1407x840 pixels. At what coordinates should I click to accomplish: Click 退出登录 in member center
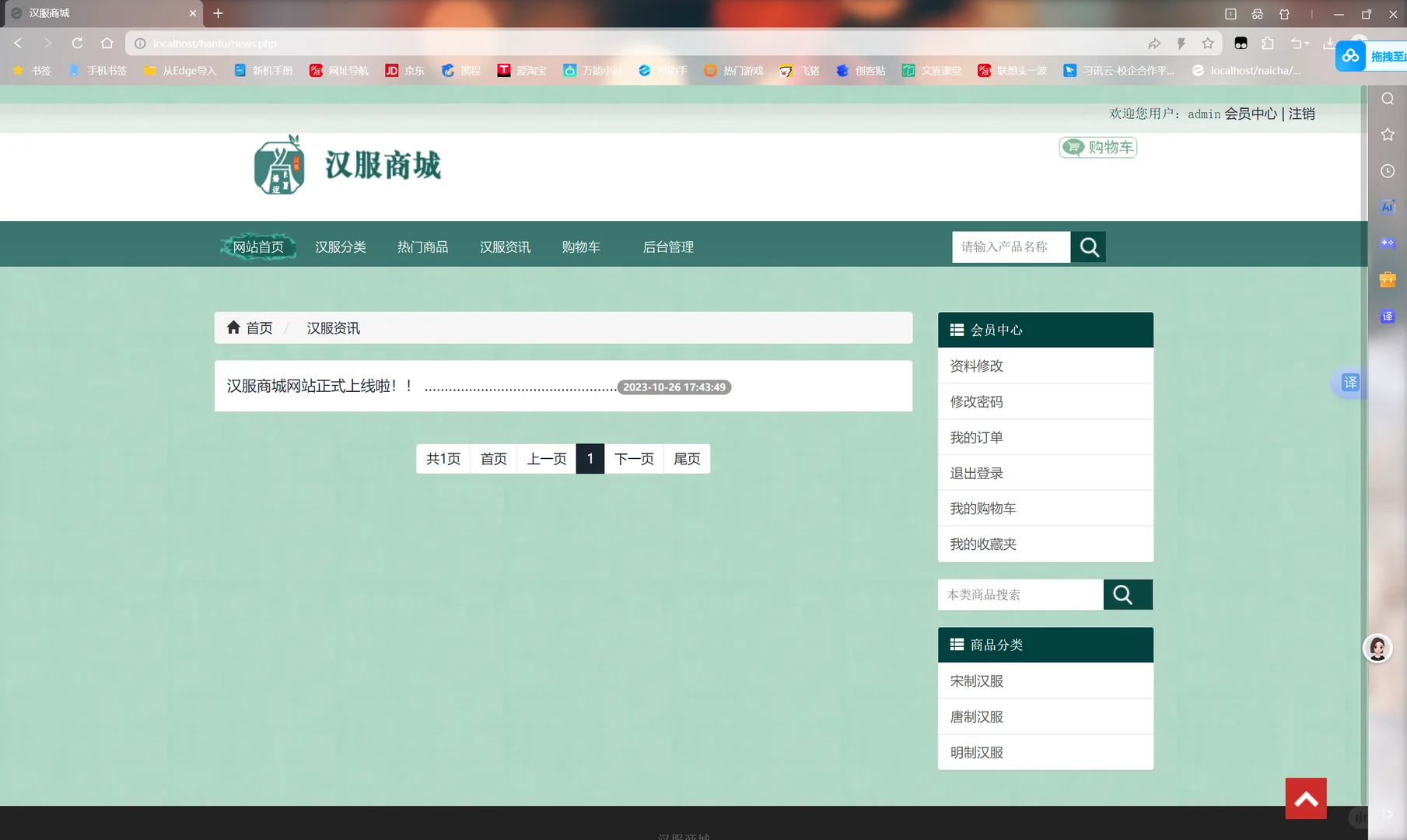1045,473
